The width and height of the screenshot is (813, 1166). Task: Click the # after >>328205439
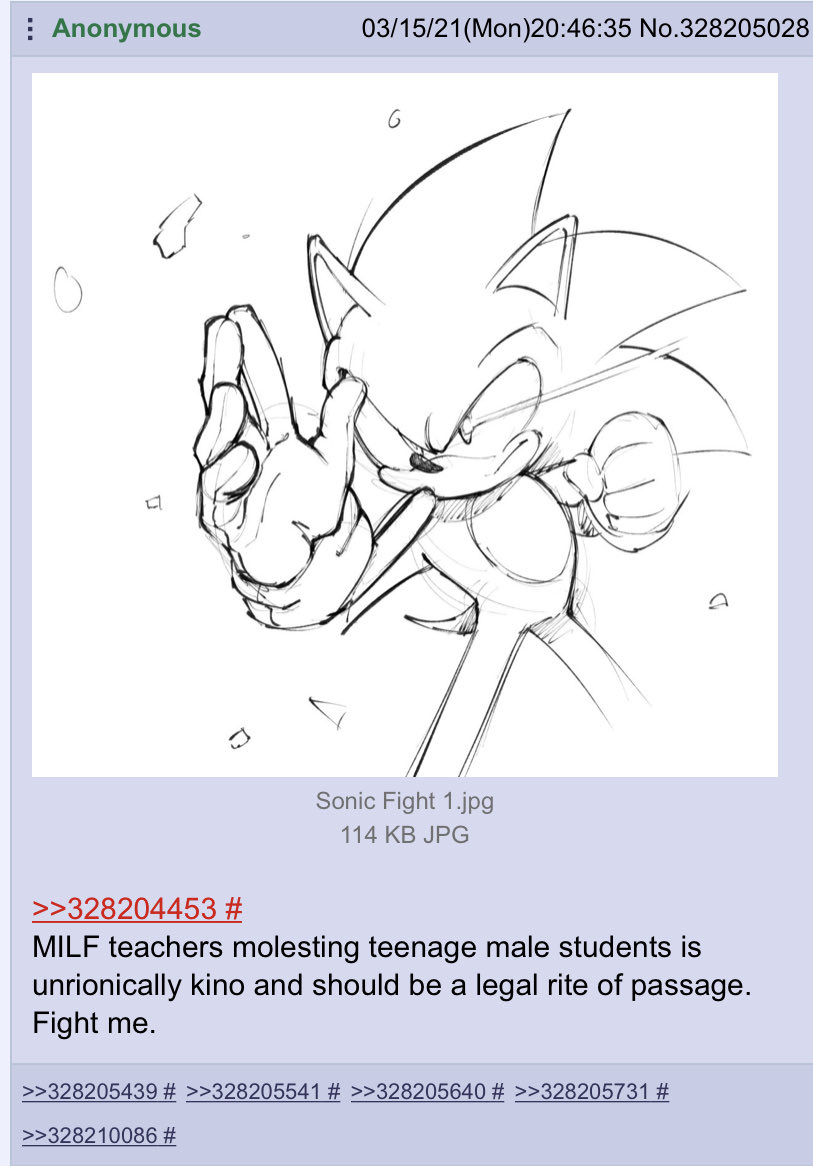click(169, 1092)
